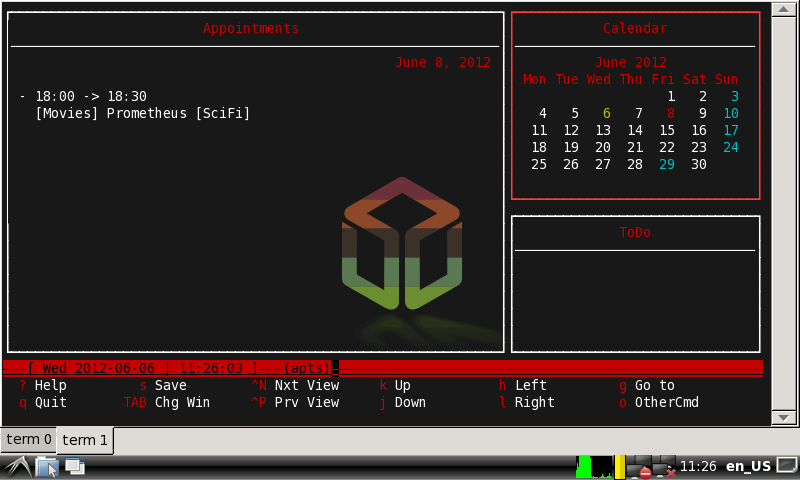Select June 20 in the calendar
The image size is (800, 480).
pyautogui.click(x=603, y=147)
